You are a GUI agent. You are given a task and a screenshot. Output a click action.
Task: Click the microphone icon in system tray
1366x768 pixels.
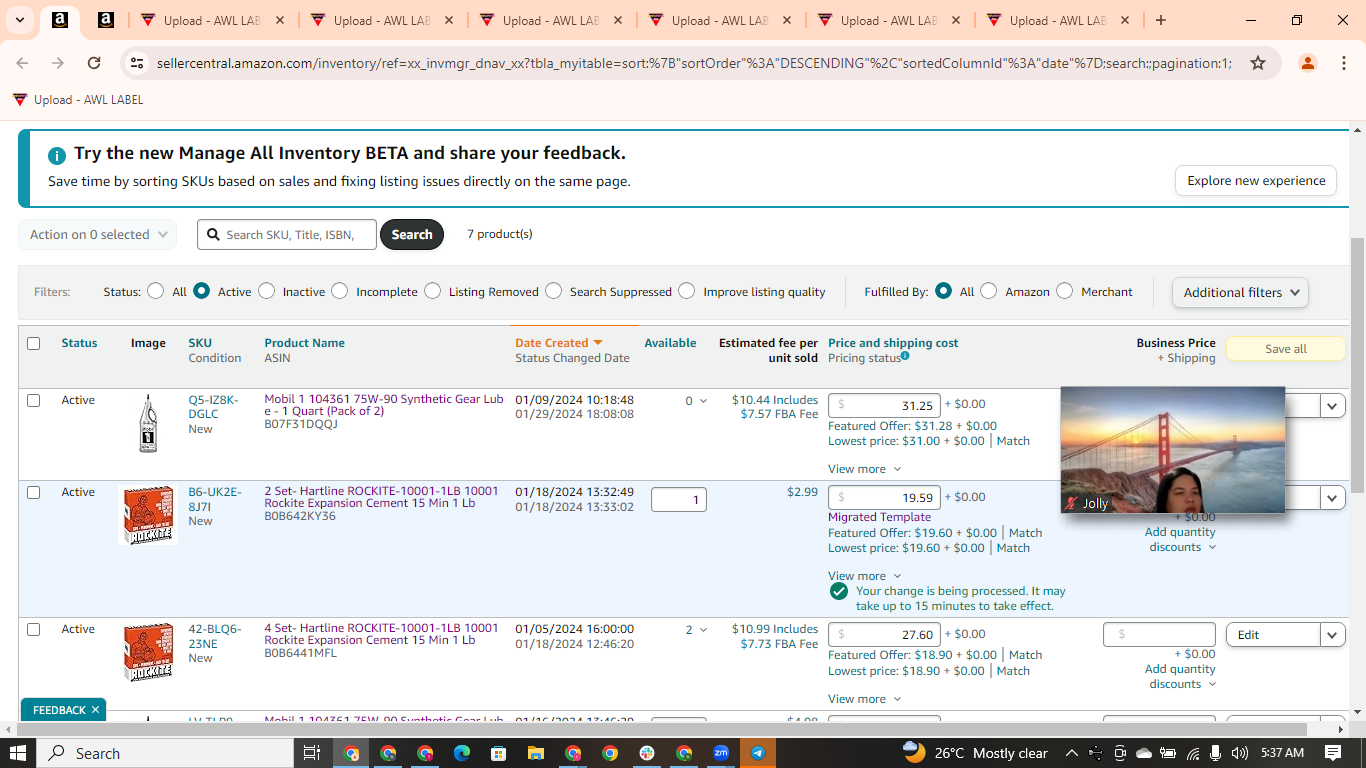tap(1216, 753)
